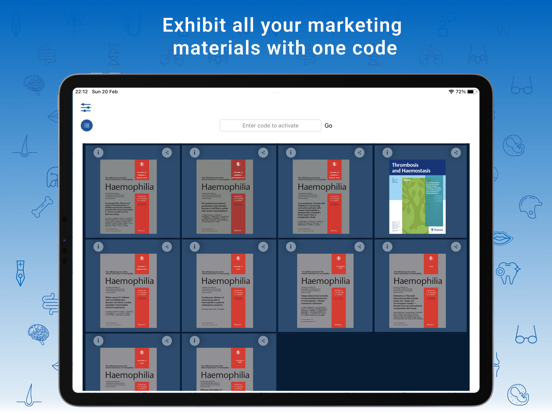Viewport: 552px width, 414px height.
Task: Open first-row second Haemophilia cover
Action: (x=225, y=197)
